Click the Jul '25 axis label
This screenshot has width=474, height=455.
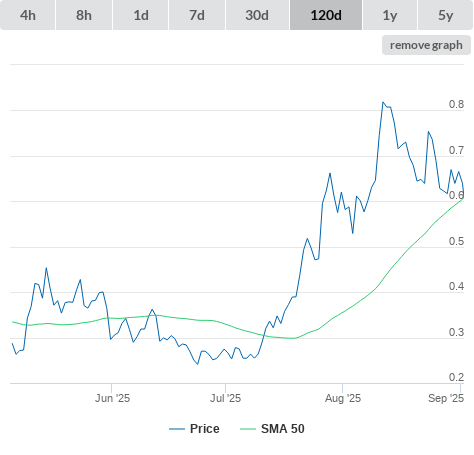click(225, 398)
